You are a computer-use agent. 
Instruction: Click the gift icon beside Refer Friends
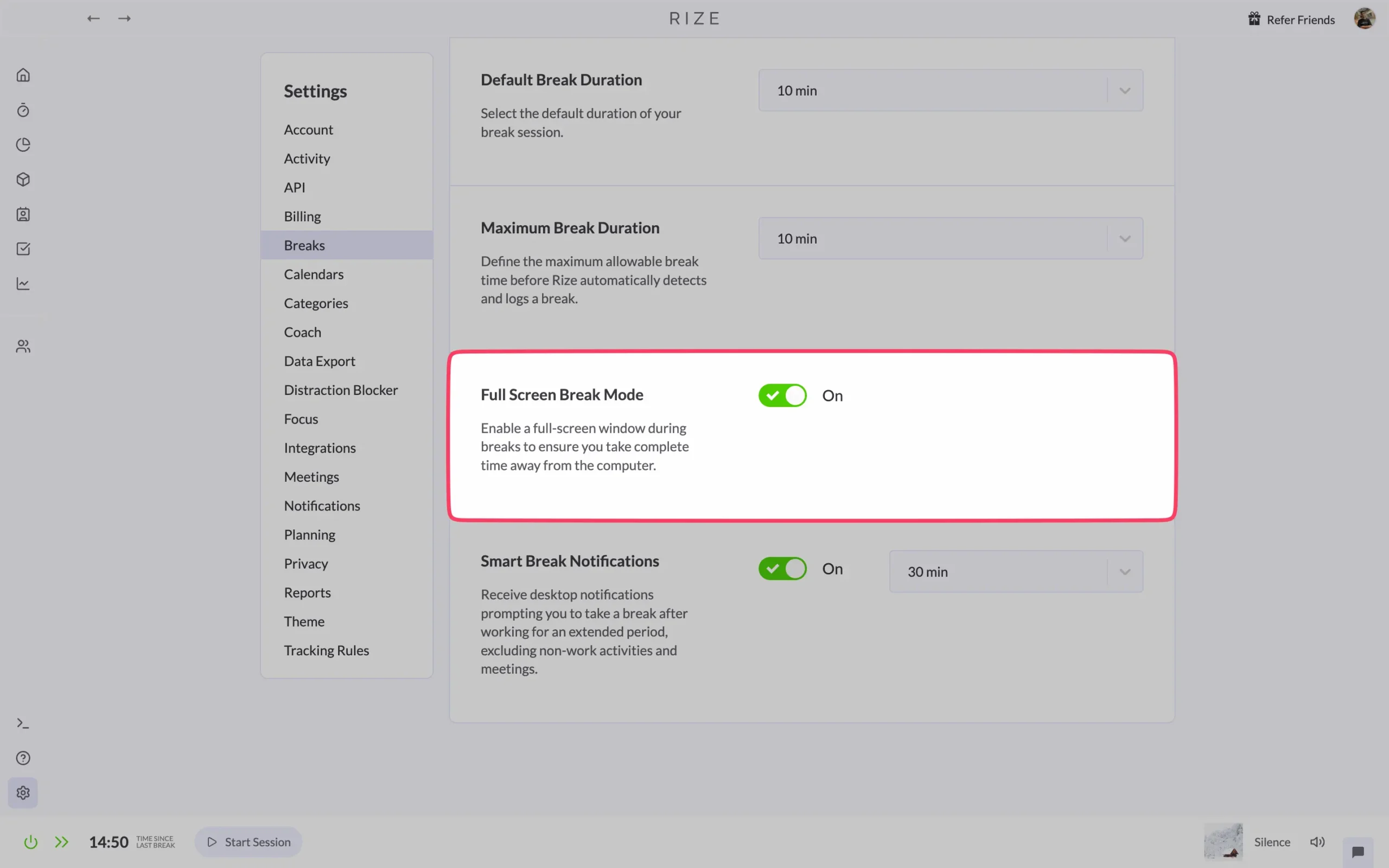click(1254, 19)
